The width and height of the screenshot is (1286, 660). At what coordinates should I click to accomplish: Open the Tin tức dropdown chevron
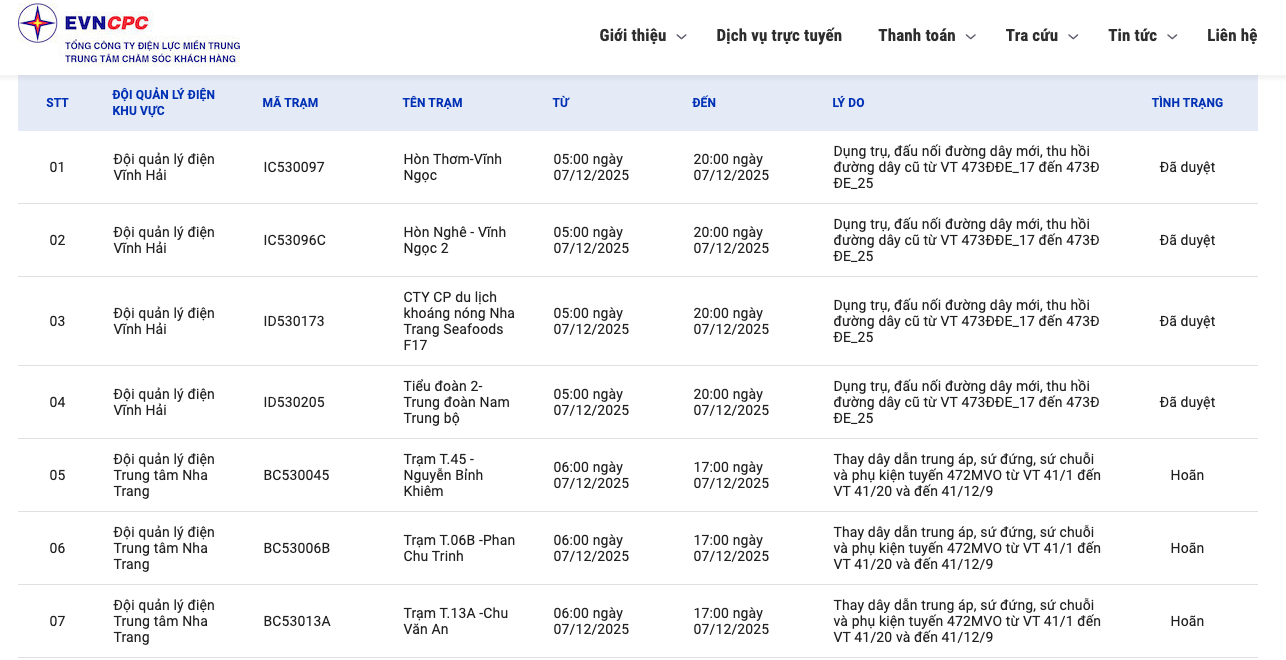1172,37
